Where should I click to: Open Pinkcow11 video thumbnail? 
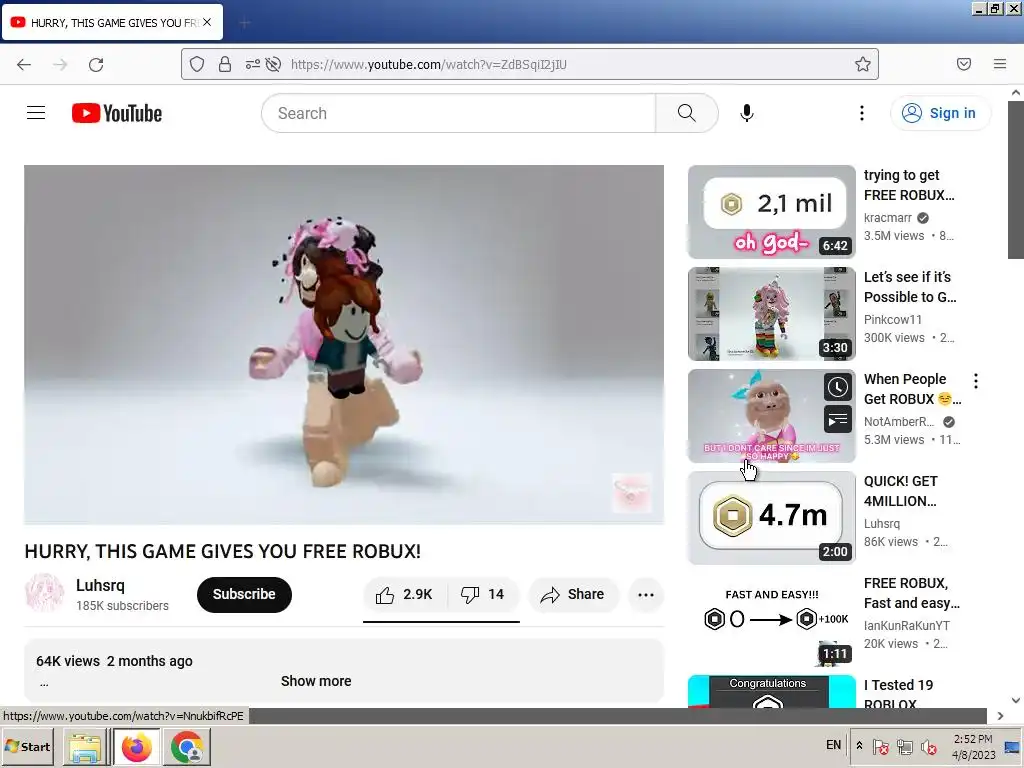(x=771, y=313)
